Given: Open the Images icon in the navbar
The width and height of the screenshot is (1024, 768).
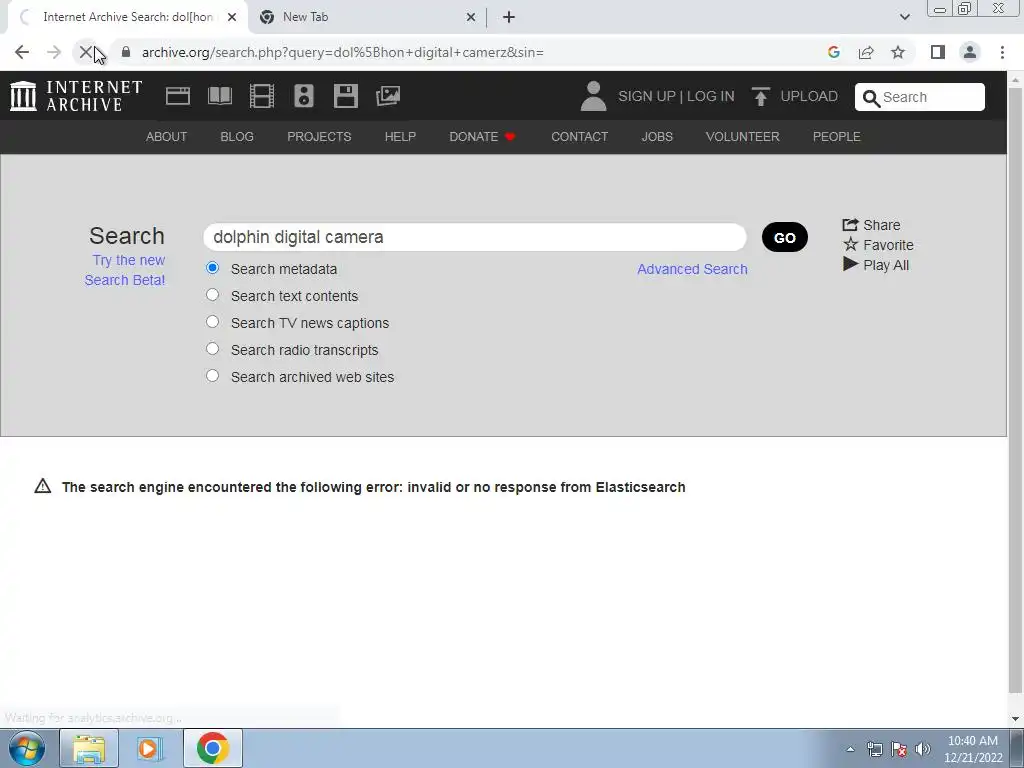Looking at the screenshot, I should pyautogui.click(x=388, y=96).
